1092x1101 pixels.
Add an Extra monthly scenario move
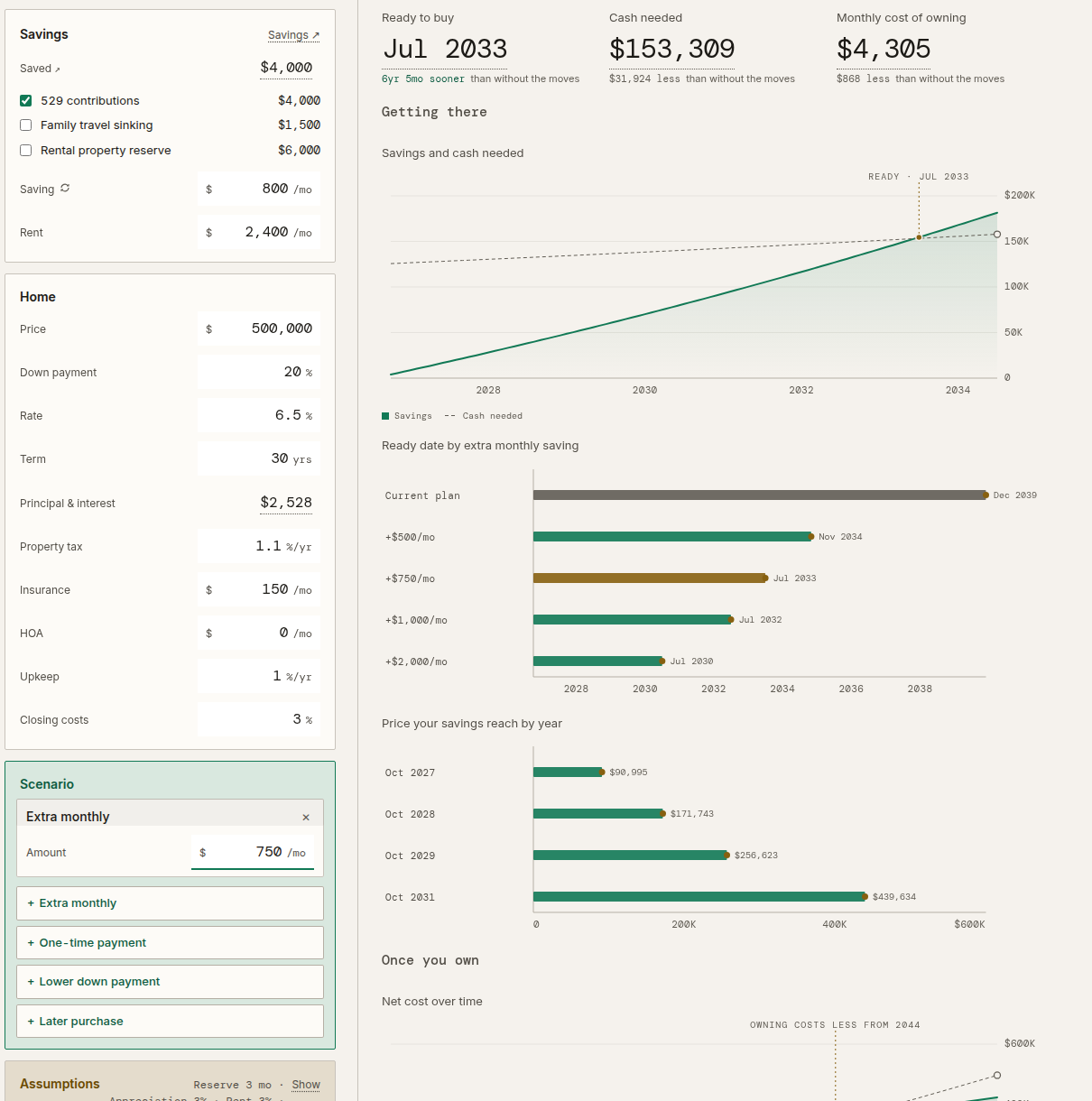click(170, 903)
